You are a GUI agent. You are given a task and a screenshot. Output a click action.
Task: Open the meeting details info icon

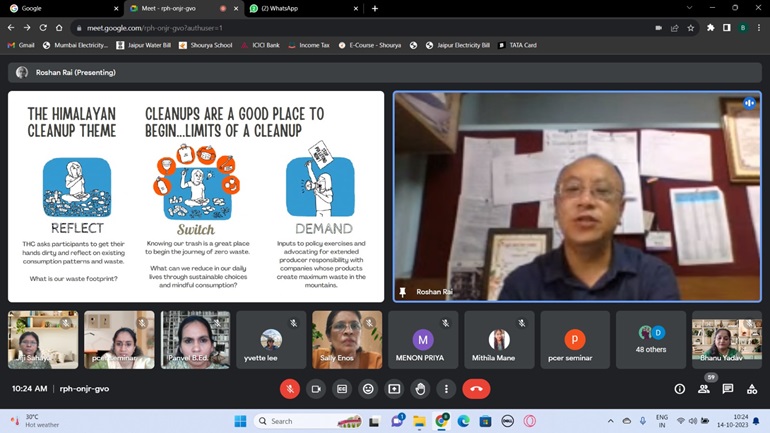tap(679, 389)
